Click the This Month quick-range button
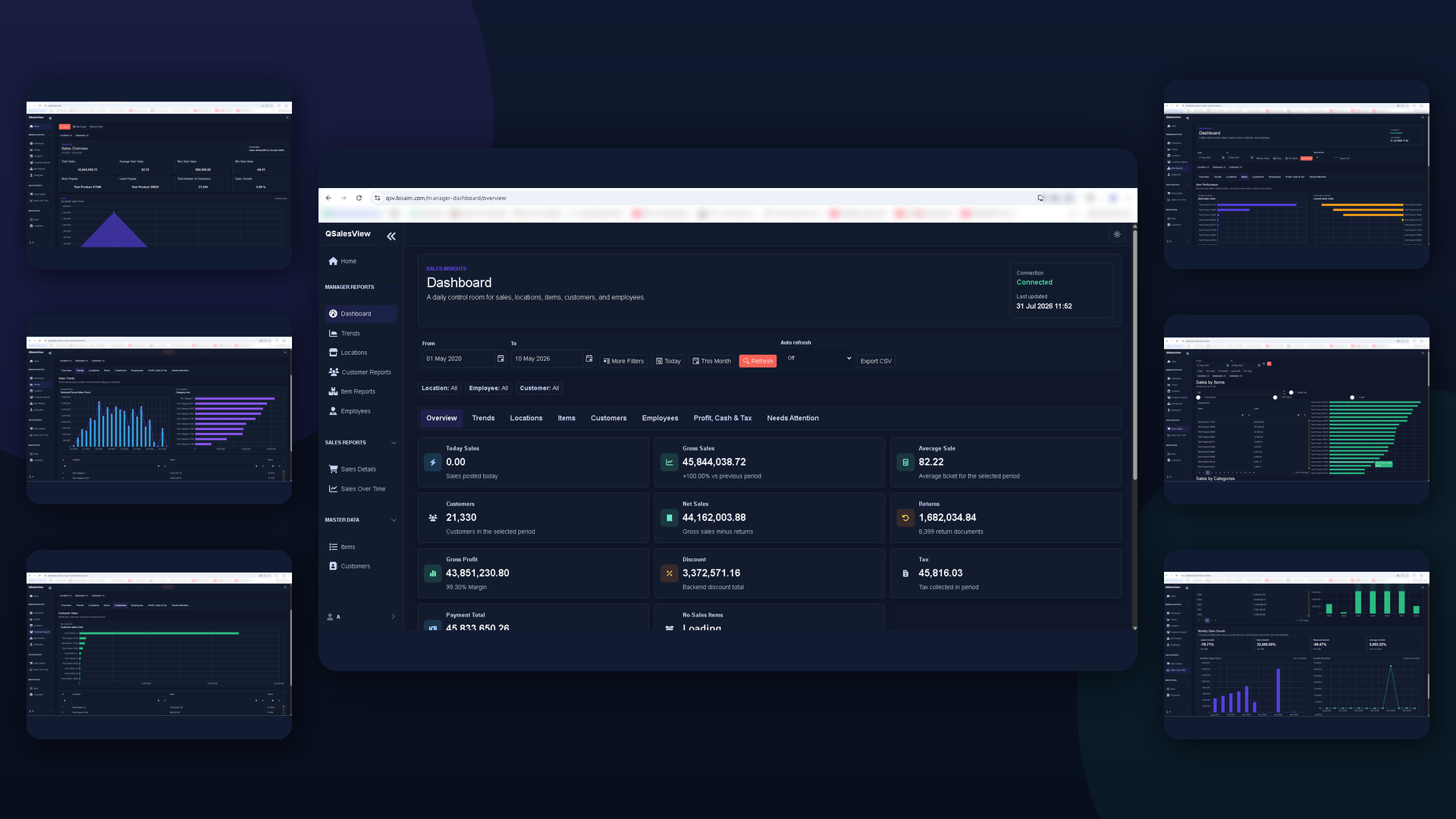The width and height of the screenshot is (1456, 819). [x=711, y=361]
